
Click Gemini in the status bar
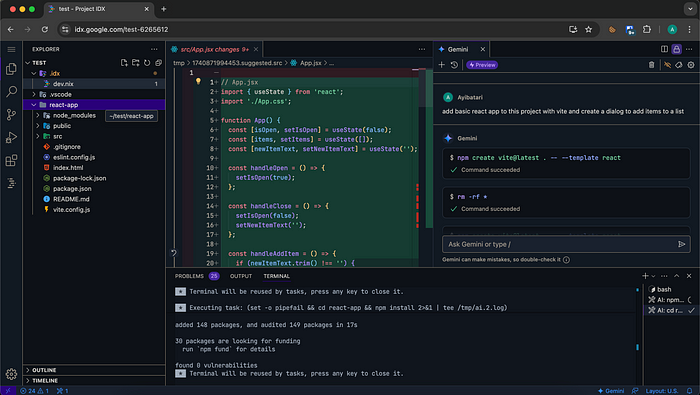[x=611, y=391]
